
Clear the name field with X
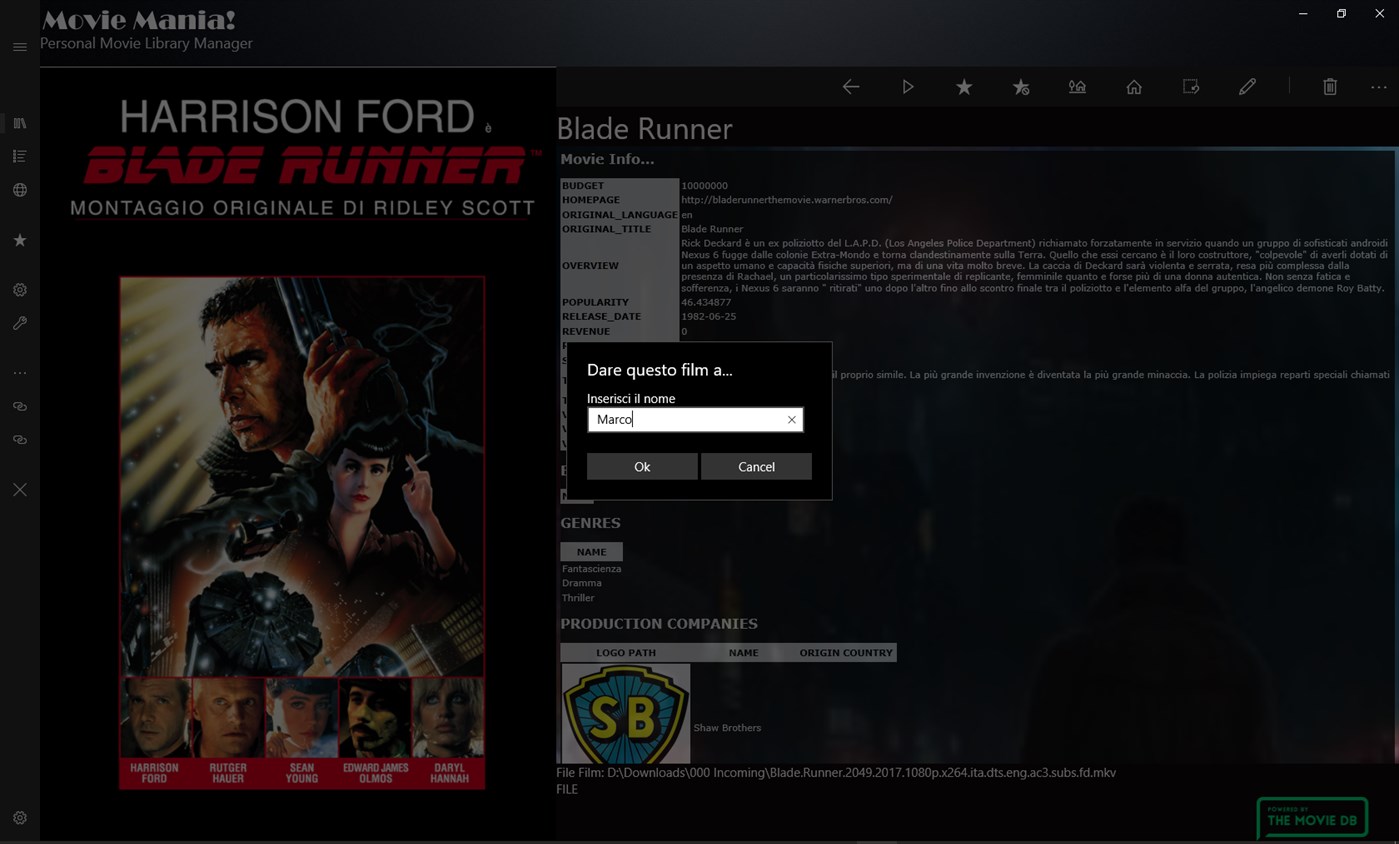[x=791, y=420]
